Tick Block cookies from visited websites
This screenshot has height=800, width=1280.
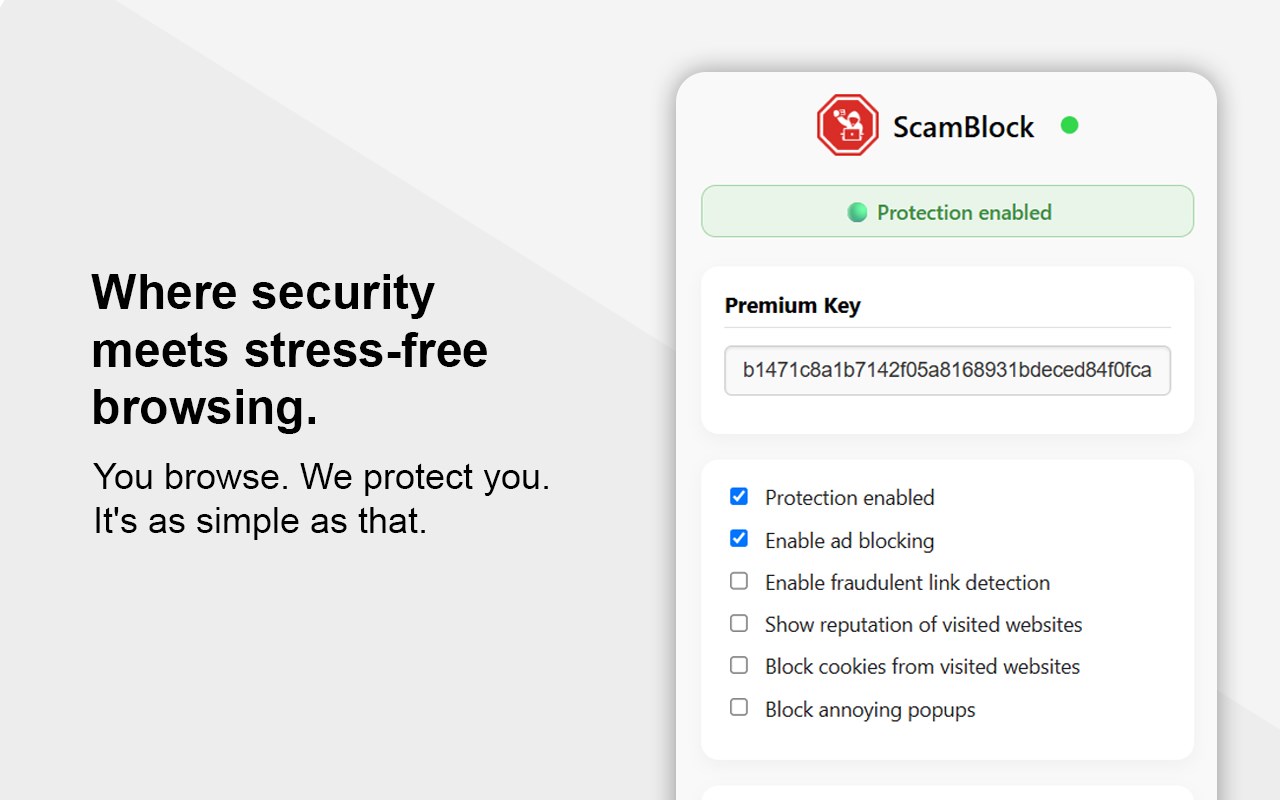click(x=739, y=665)
